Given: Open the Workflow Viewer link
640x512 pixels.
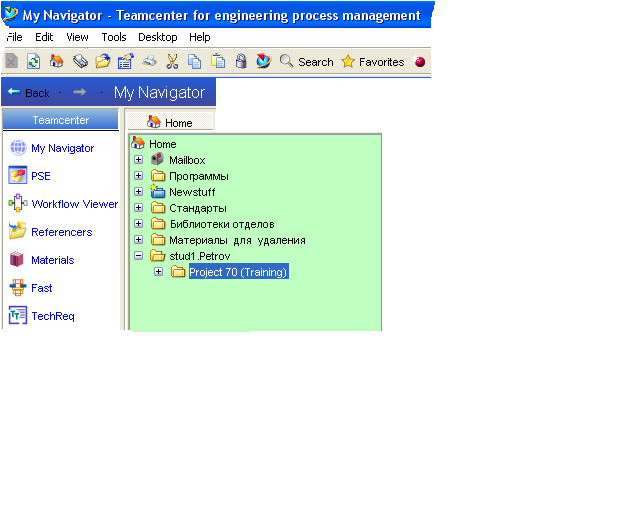Looking at the screenshot, I should pyautogui.click(x=75, y=204).
